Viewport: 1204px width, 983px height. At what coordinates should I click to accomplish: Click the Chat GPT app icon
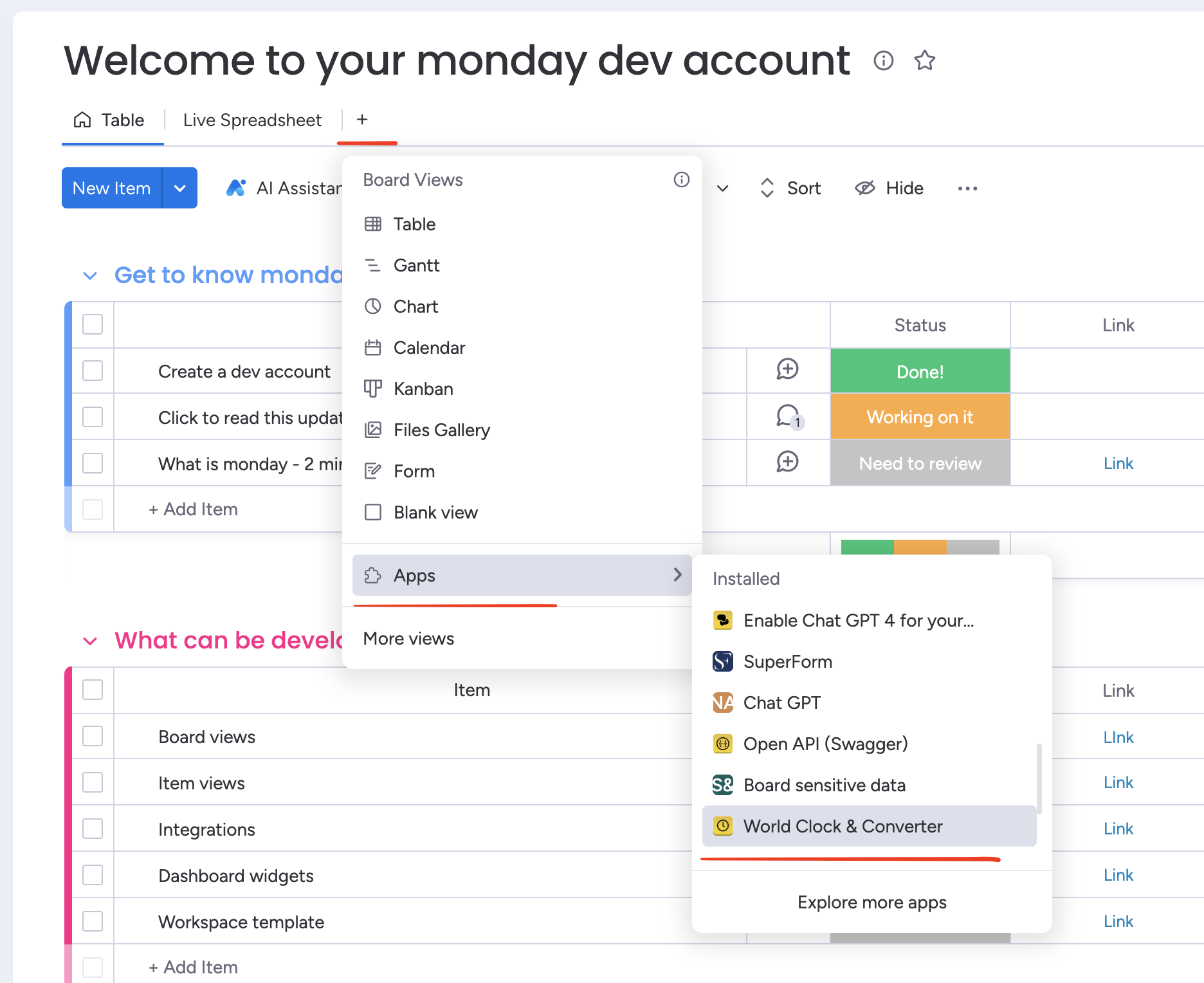723,703
